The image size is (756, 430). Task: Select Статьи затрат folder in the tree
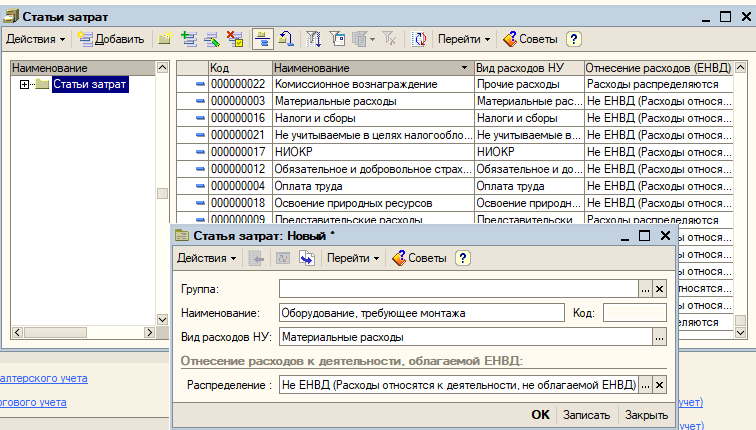(x=90, y=84)
